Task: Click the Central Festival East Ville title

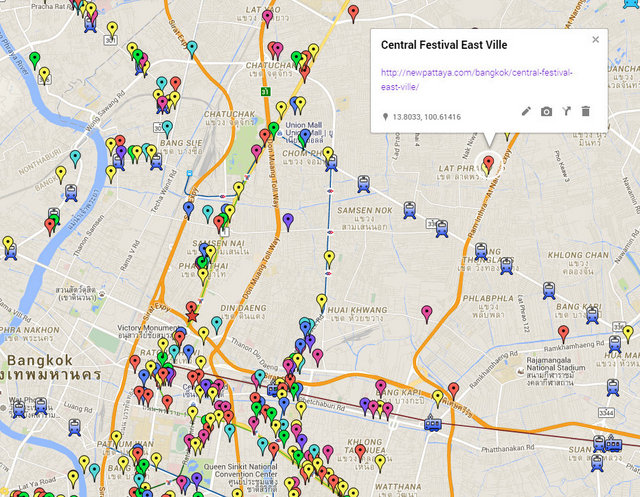Action: click(x=444, y=45)
